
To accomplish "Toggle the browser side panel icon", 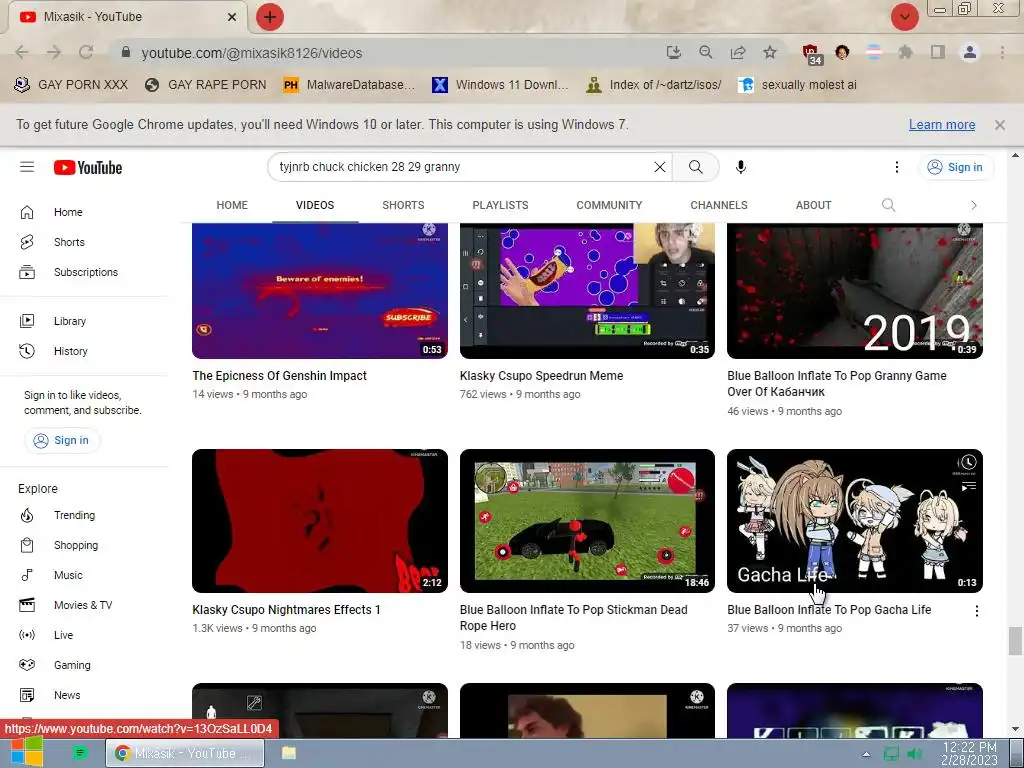I will [938, 52].
